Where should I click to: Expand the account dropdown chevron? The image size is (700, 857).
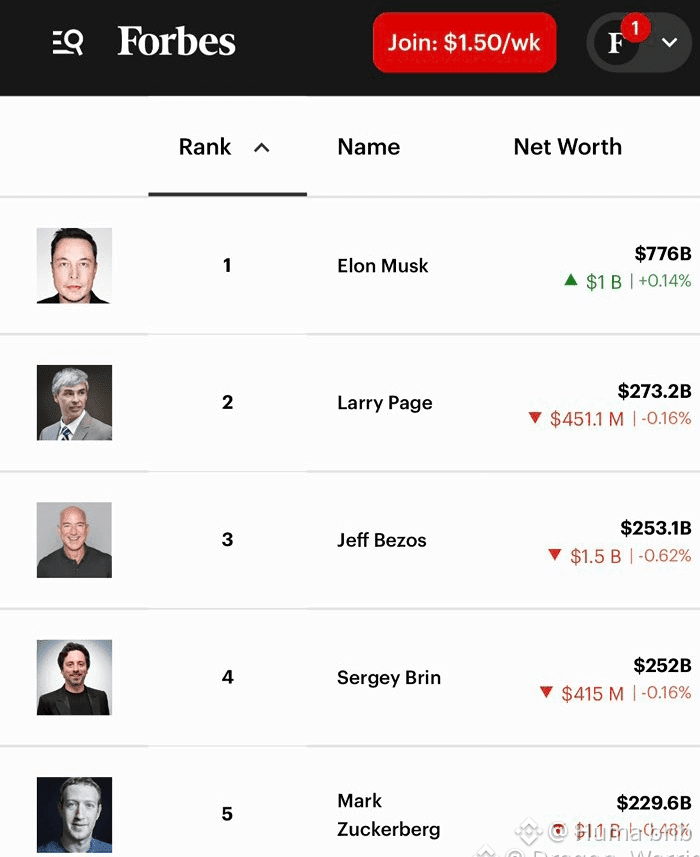pos(669,42)
